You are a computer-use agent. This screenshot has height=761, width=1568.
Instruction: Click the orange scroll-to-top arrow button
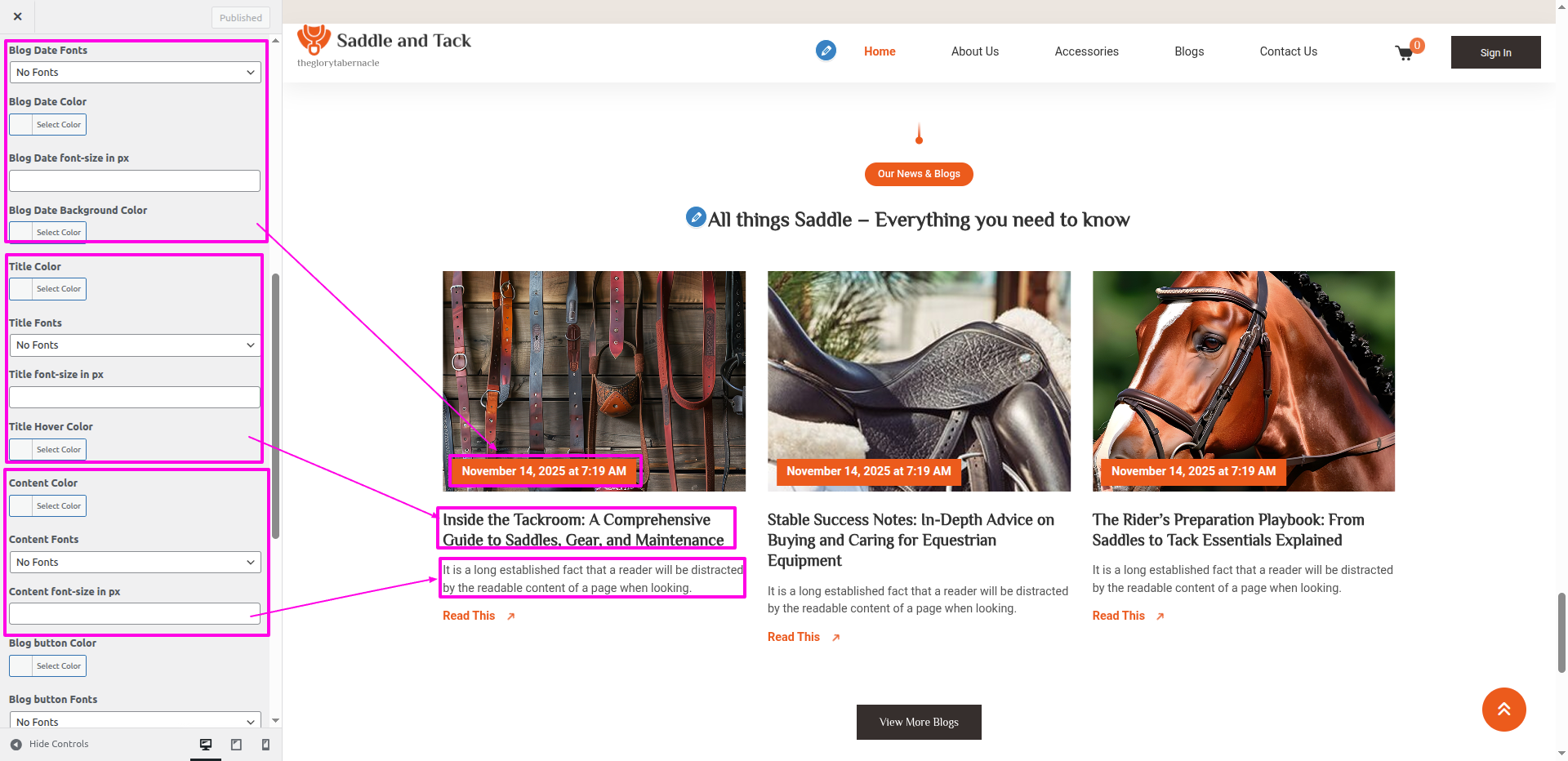tap(1503, 710)
